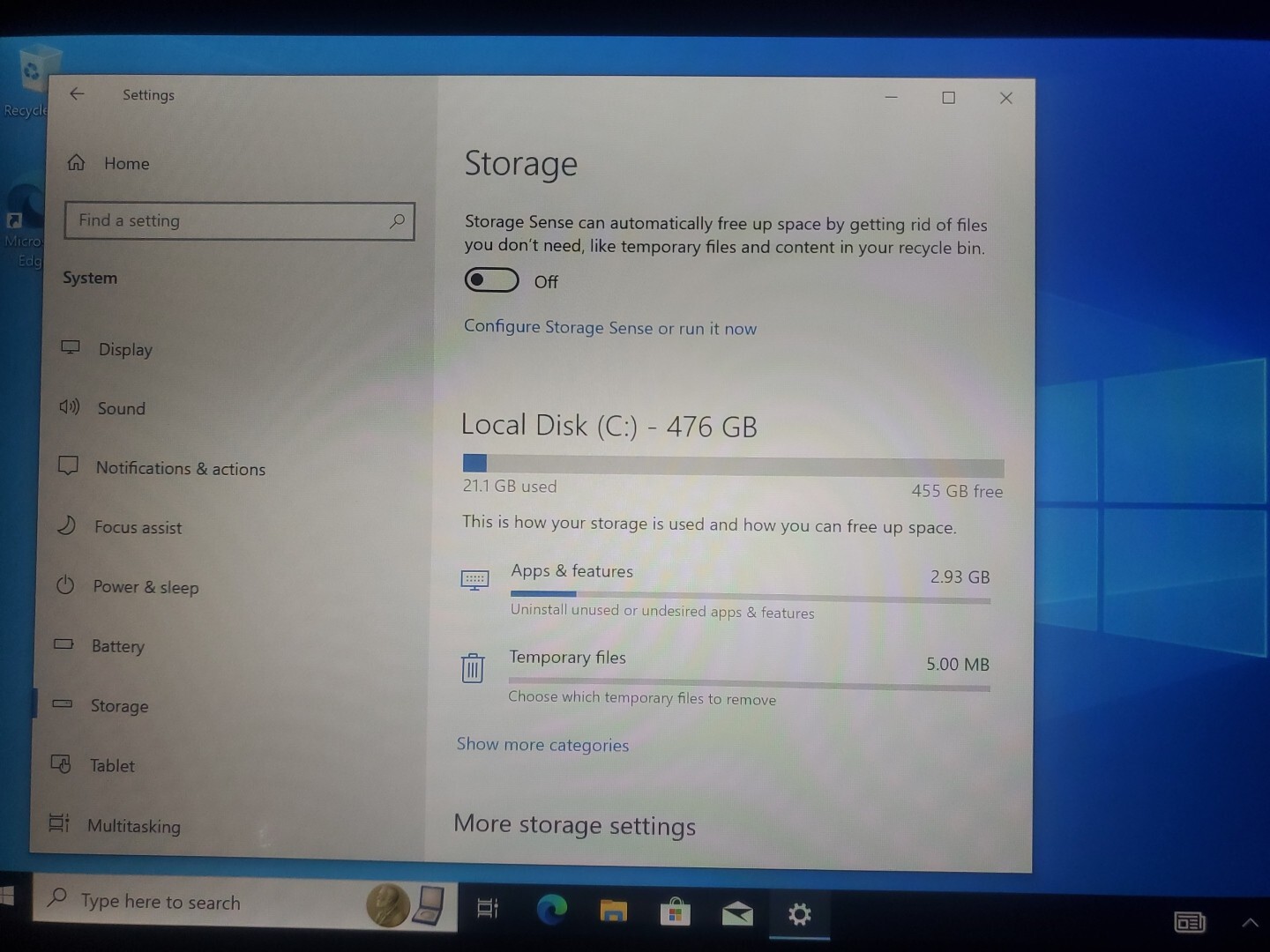Show hidden system tray icons
This screenshot has height=952, width=1270.
point(1251,924)
